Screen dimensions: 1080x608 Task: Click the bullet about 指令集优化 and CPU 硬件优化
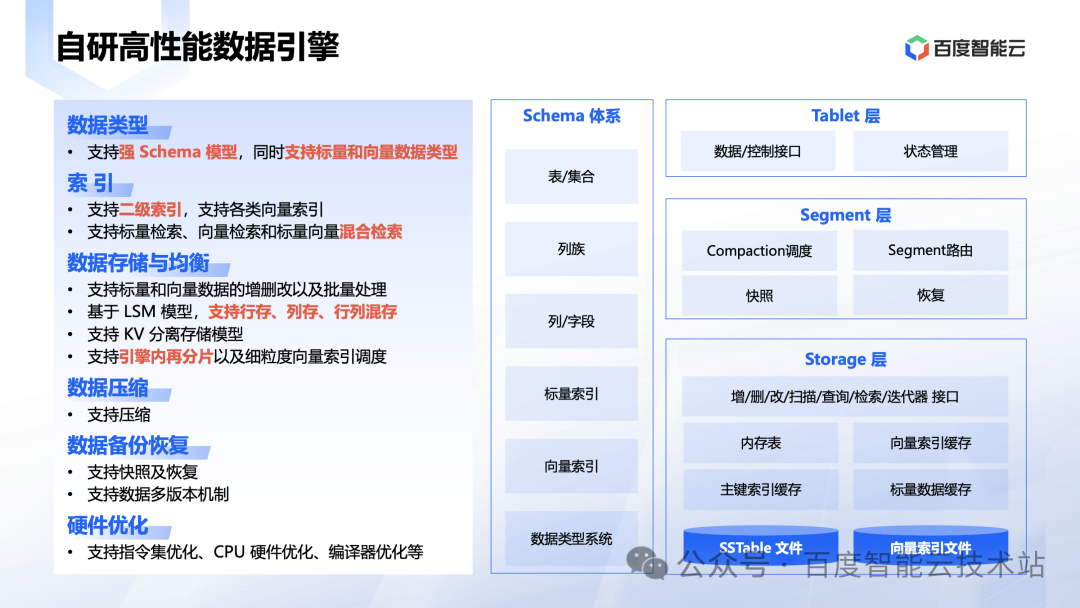coord(255,552)
